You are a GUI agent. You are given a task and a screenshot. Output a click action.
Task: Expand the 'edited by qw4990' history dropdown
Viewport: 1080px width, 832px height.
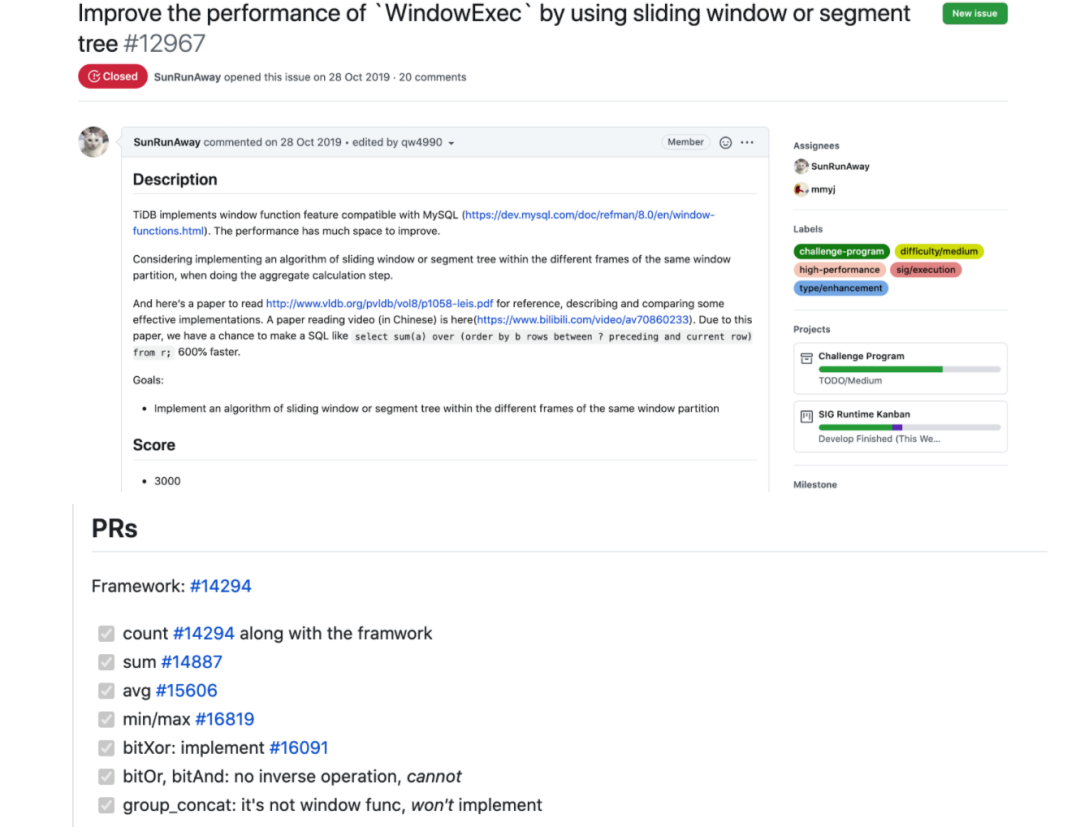[x=451, y=143]
